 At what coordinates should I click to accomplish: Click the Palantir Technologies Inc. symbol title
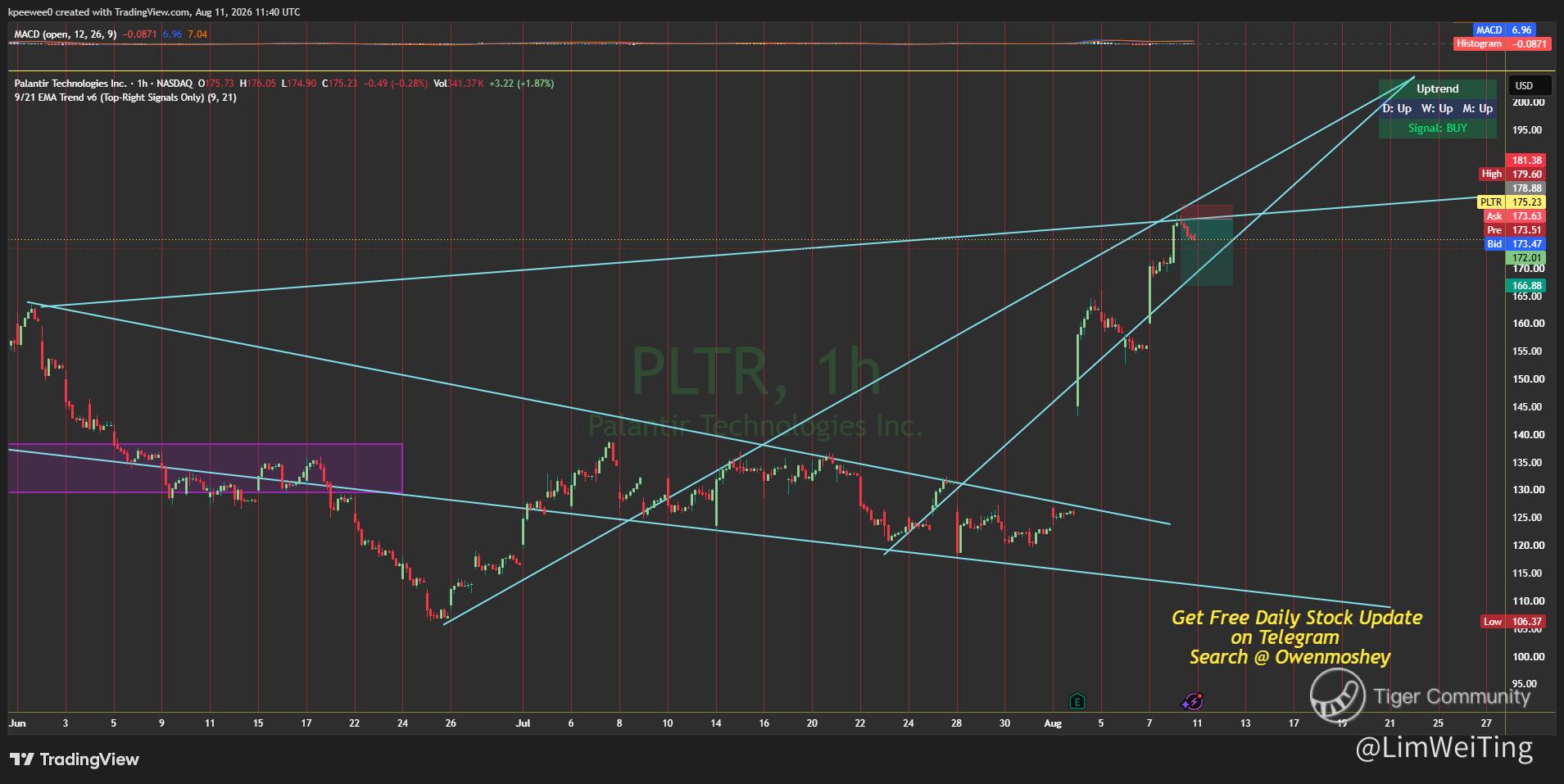70,84
